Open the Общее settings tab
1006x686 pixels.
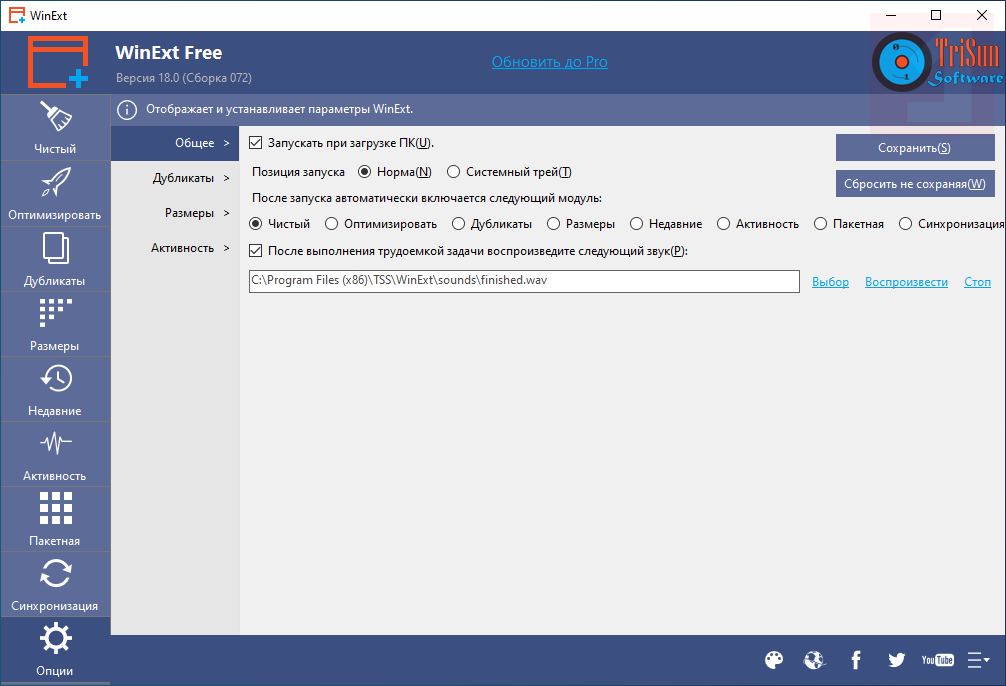[x=175, y=143]
